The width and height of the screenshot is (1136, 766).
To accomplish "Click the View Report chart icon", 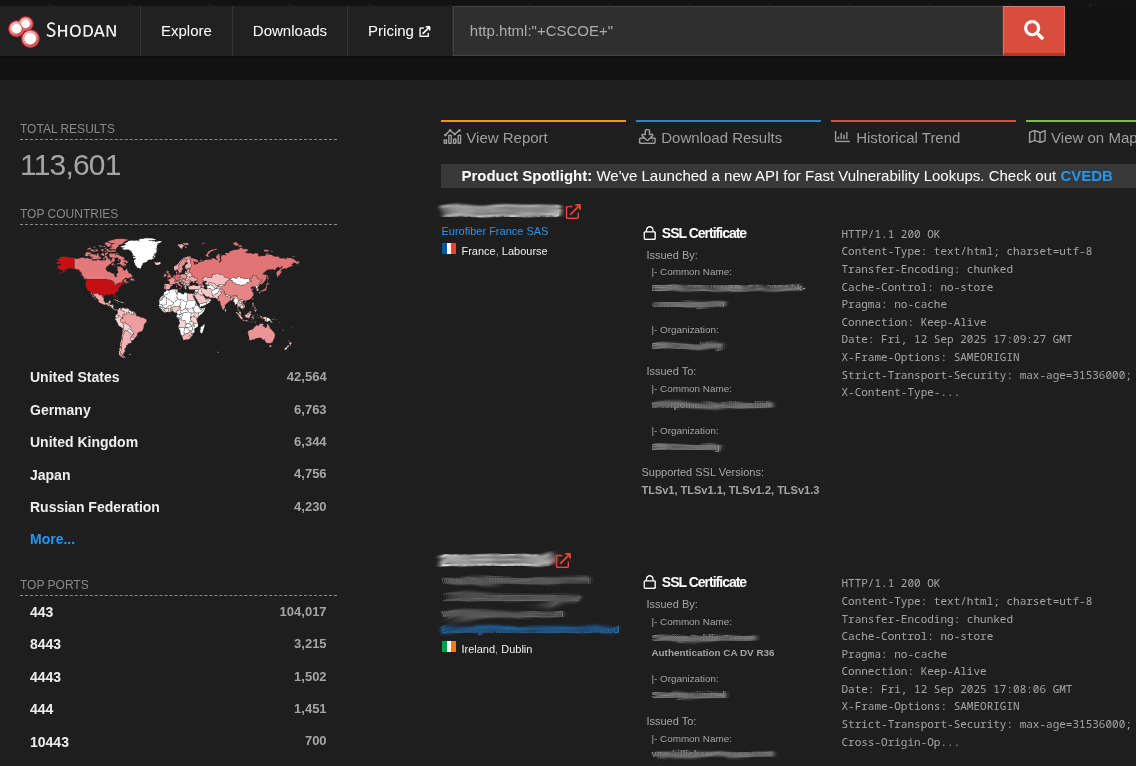I will (452, 137).
